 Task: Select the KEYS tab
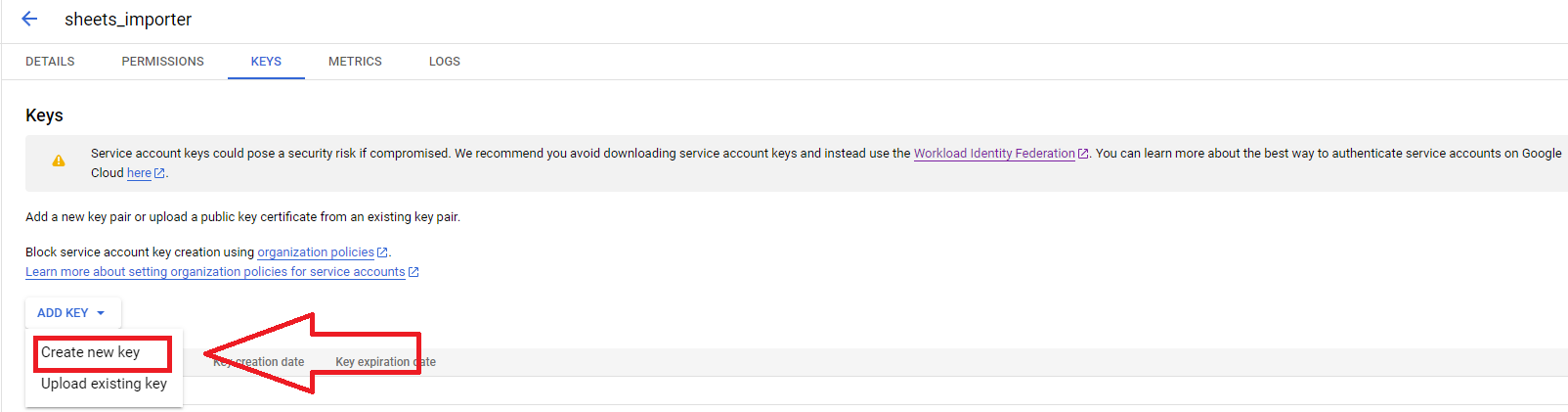click(x=266, y=62)
